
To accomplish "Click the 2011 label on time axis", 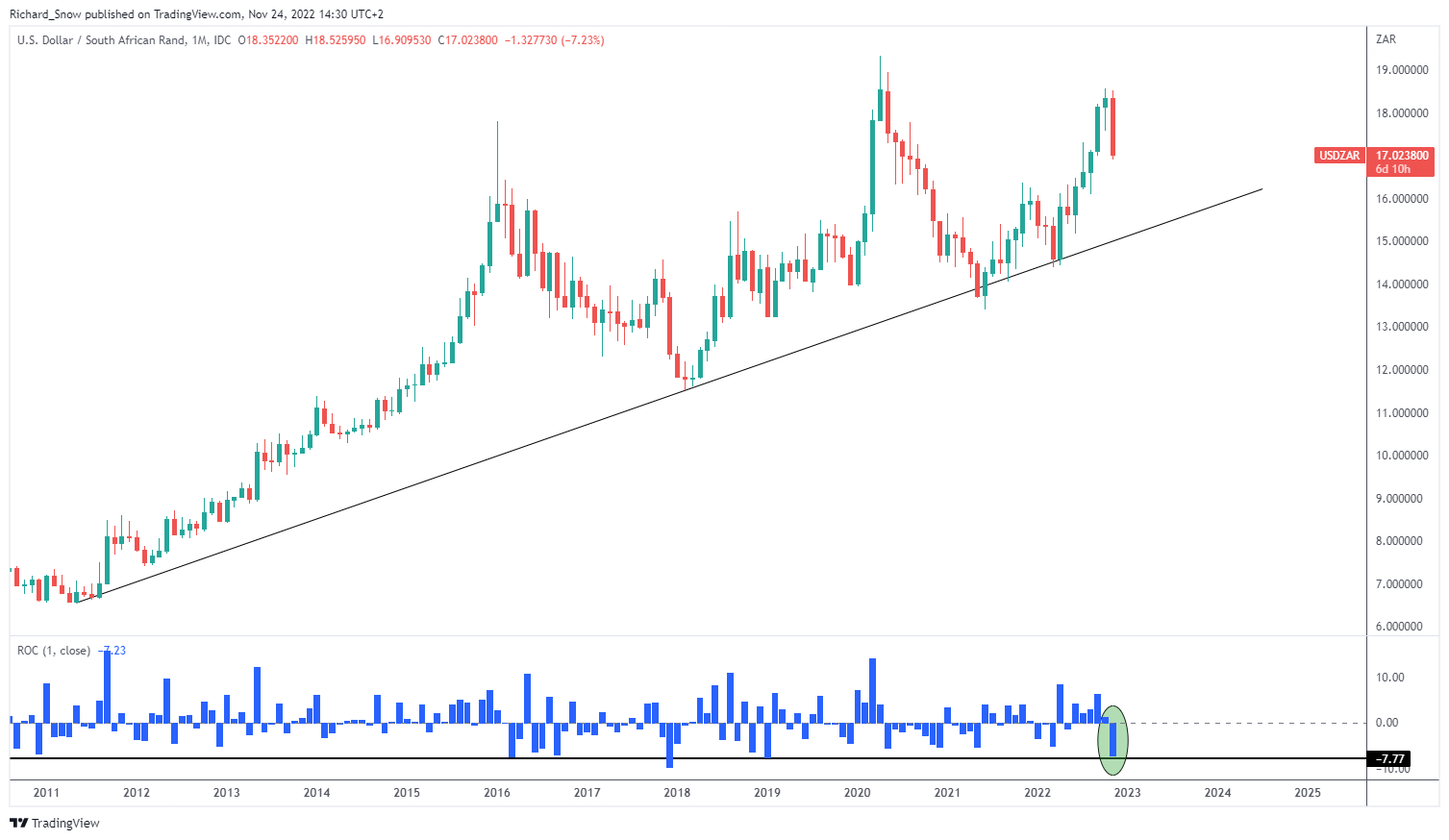I will [46, 793].
